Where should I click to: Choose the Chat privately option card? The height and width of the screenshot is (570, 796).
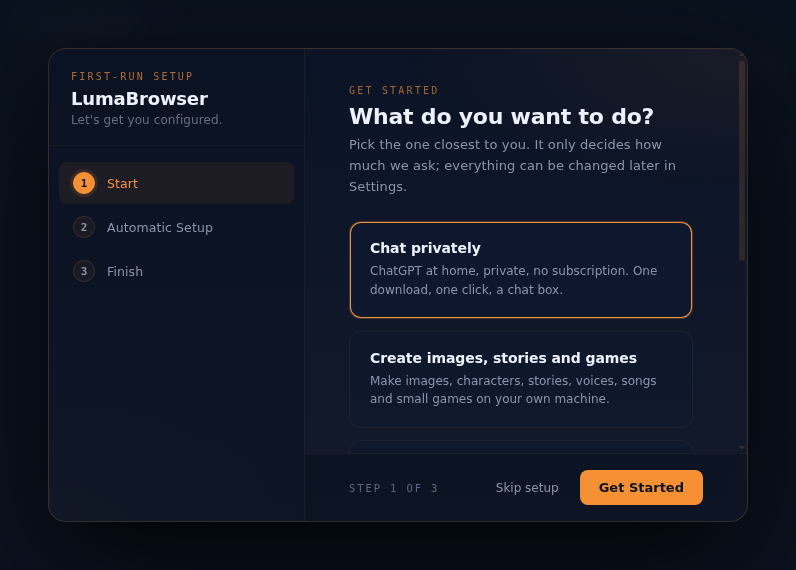click(x=521, y=270)
